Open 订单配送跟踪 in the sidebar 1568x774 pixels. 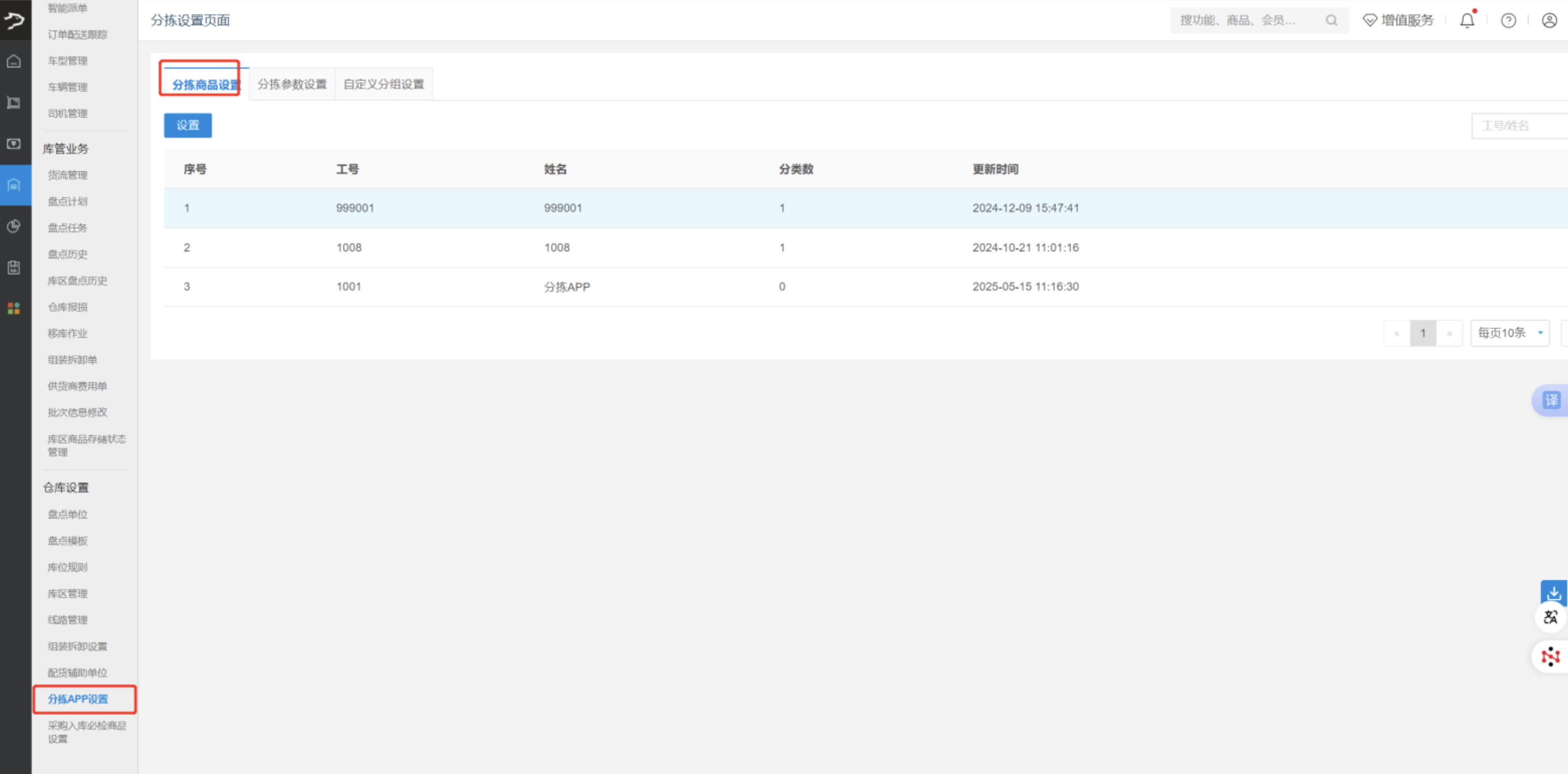pyautogui.click(x=78, y=34)
